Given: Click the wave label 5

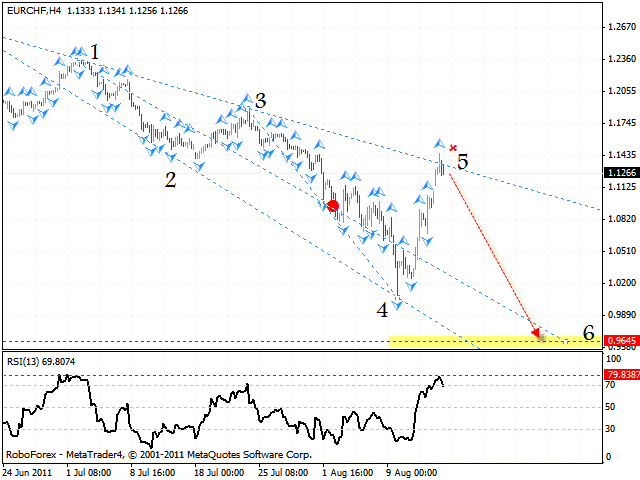Looking at the screenshot, I should pyautogui.click(x=462, y=160).
